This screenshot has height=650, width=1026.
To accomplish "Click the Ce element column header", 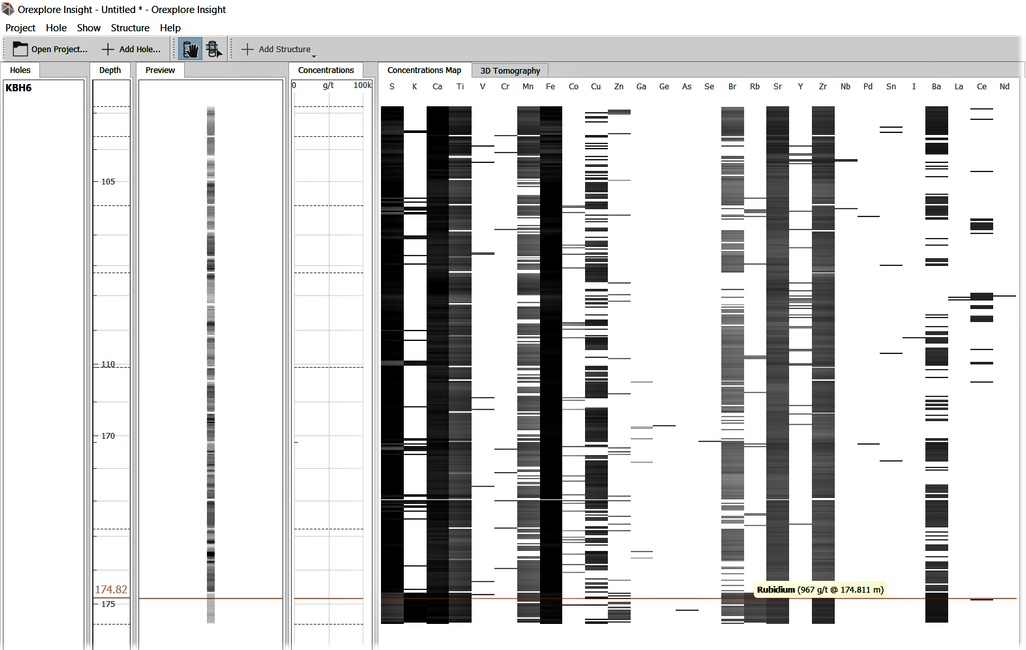I will click(982, 86).
